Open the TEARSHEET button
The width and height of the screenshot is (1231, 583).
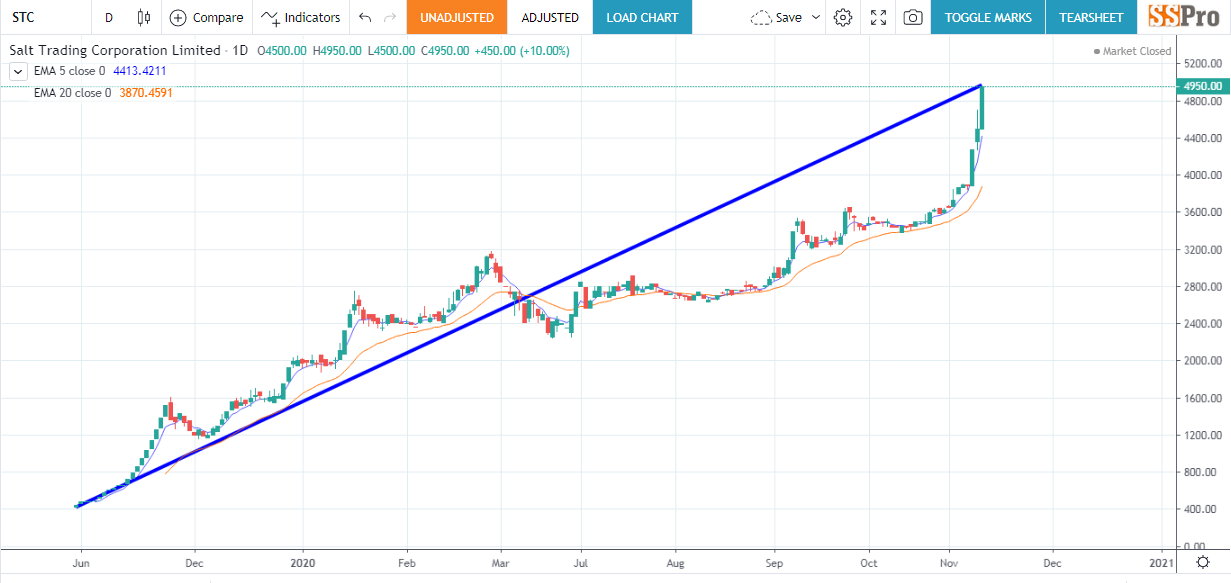[1091, 17]
